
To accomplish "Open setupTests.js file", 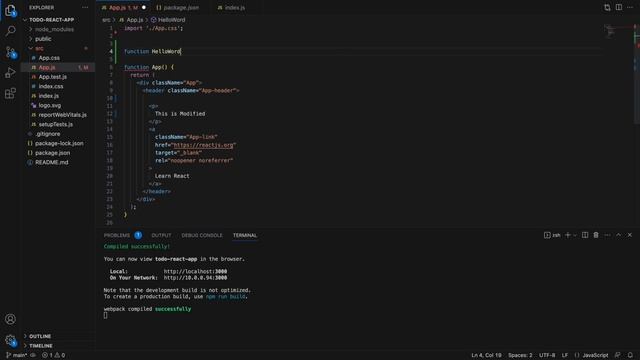I will (x=56, y=124).
